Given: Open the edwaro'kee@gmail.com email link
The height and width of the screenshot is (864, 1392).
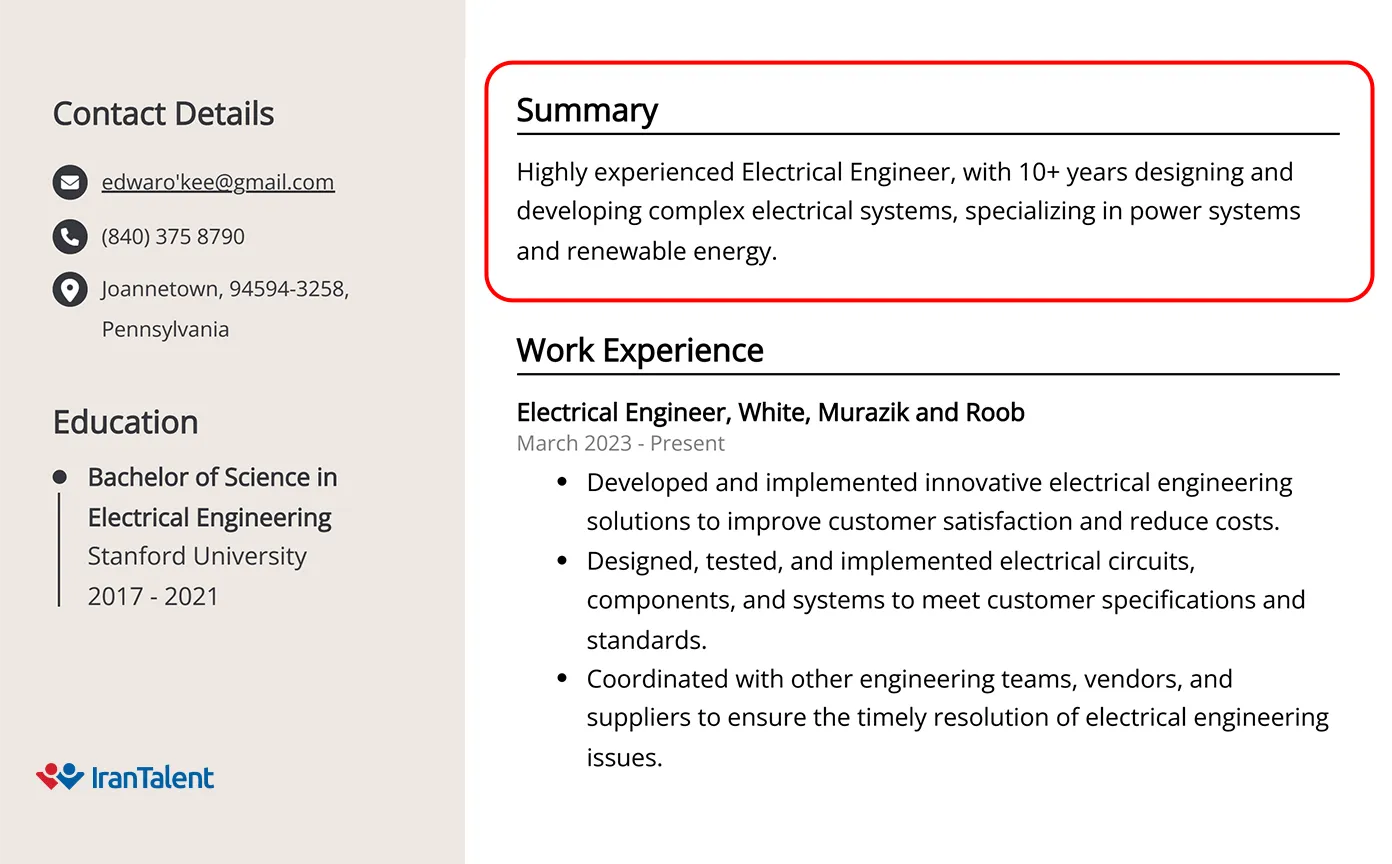Looking at the screenshot, I should point(218,182).
